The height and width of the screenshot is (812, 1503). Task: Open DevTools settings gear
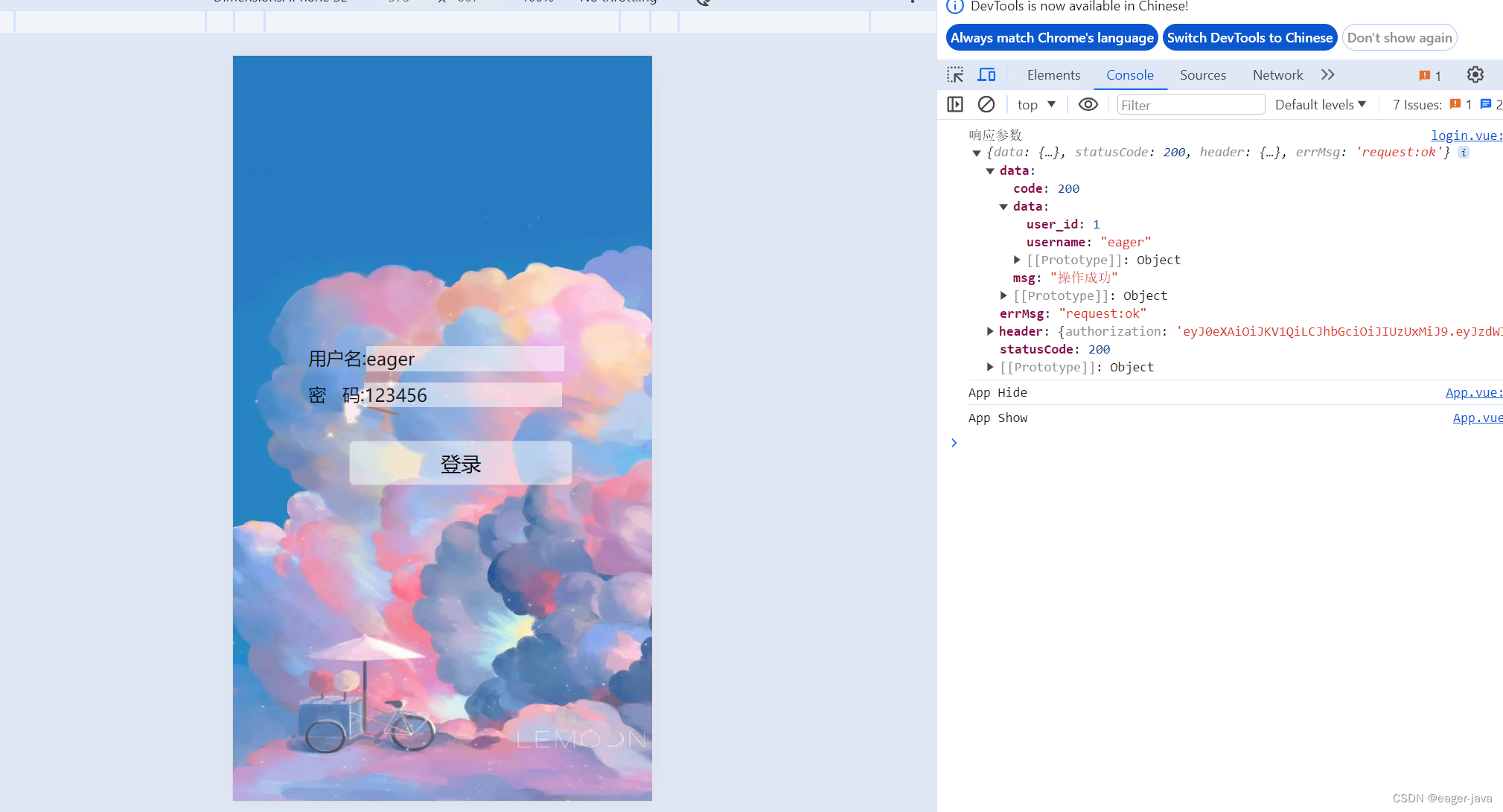pyautogui.click(x=1475, y=75)
